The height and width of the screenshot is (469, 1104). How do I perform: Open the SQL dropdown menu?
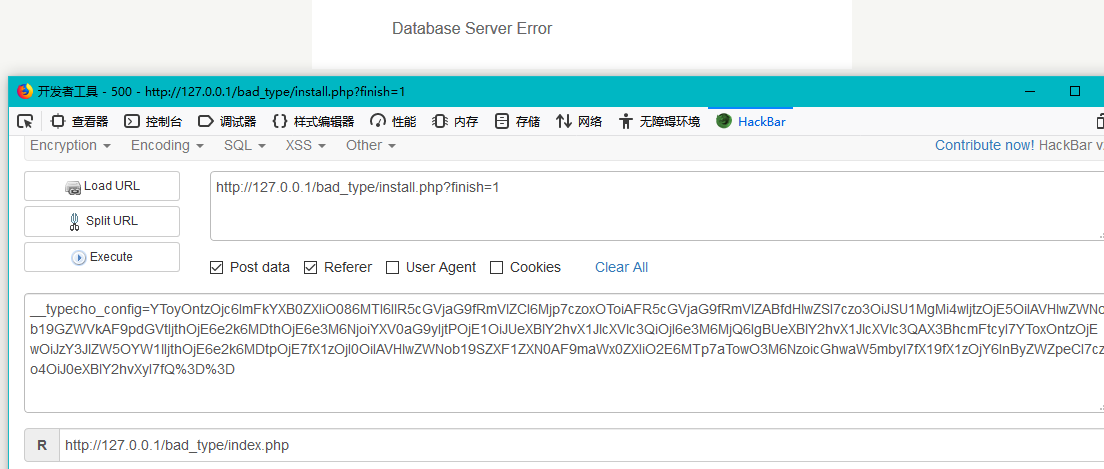click(245, 145)
